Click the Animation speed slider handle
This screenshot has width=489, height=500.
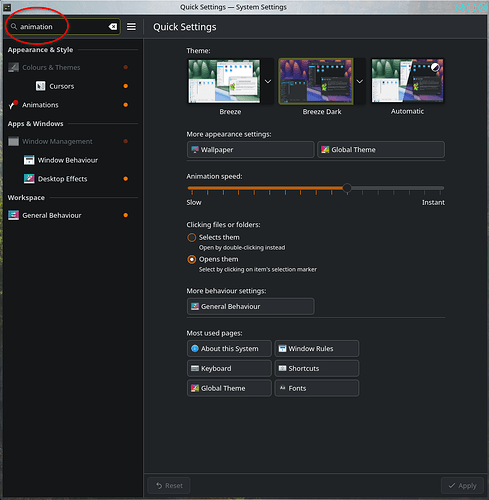347,188
